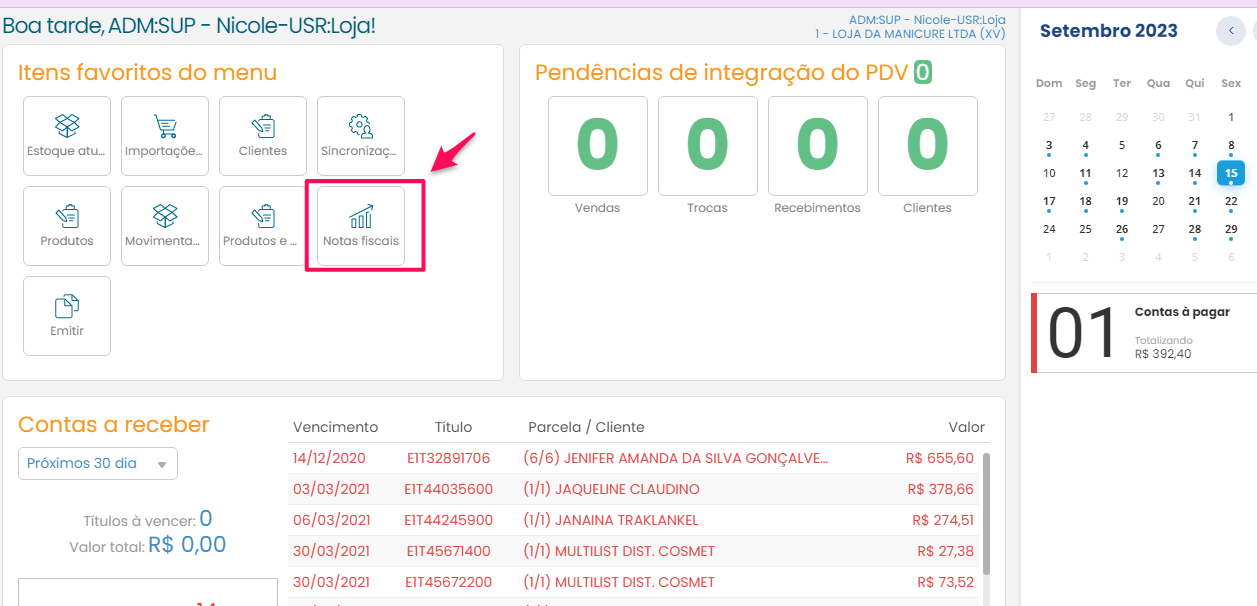Select day 15 in the calendar

1231,173
